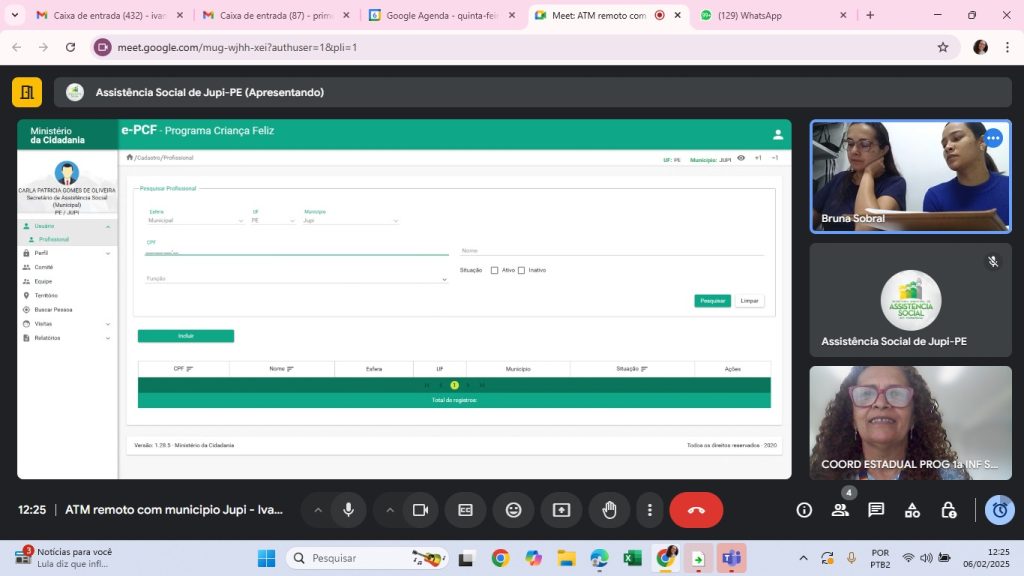Send a reaction with the emoji icon
1024x576 pixels.
(x=513, y=510)
